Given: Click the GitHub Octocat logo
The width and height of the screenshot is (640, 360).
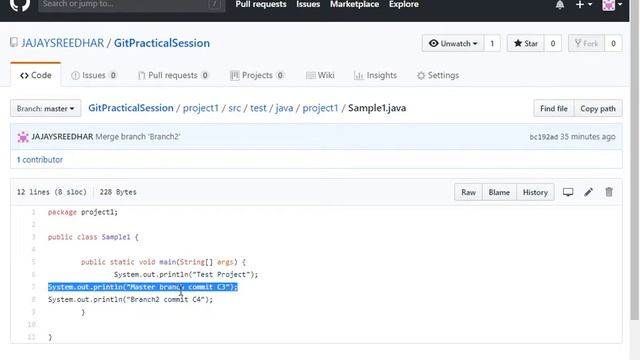Looking at the screenshot, I should [20, 5].
